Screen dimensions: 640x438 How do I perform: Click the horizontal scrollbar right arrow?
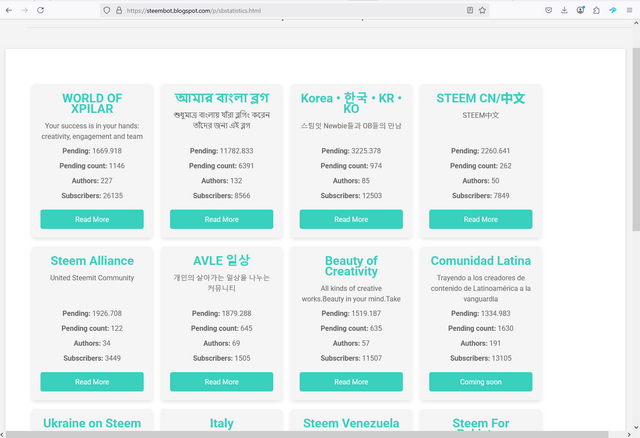pyautogui.click(x=629, y=434)
